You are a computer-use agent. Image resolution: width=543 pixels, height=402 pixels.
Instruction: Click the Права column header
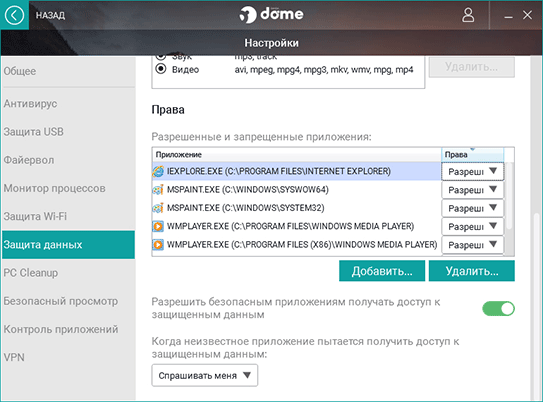(x=472, y=154)
